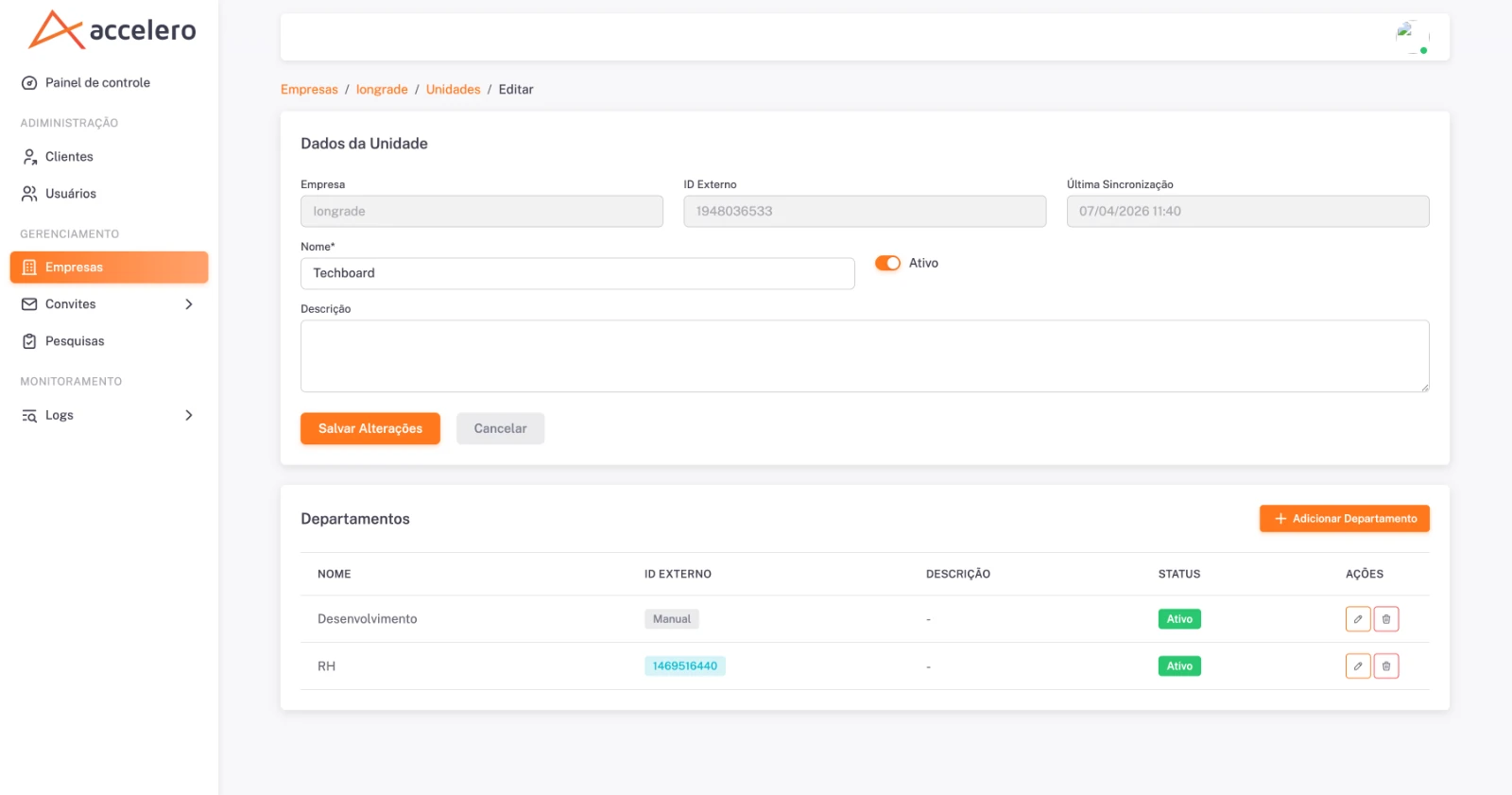Click the RH name cell

click(326, 666)
